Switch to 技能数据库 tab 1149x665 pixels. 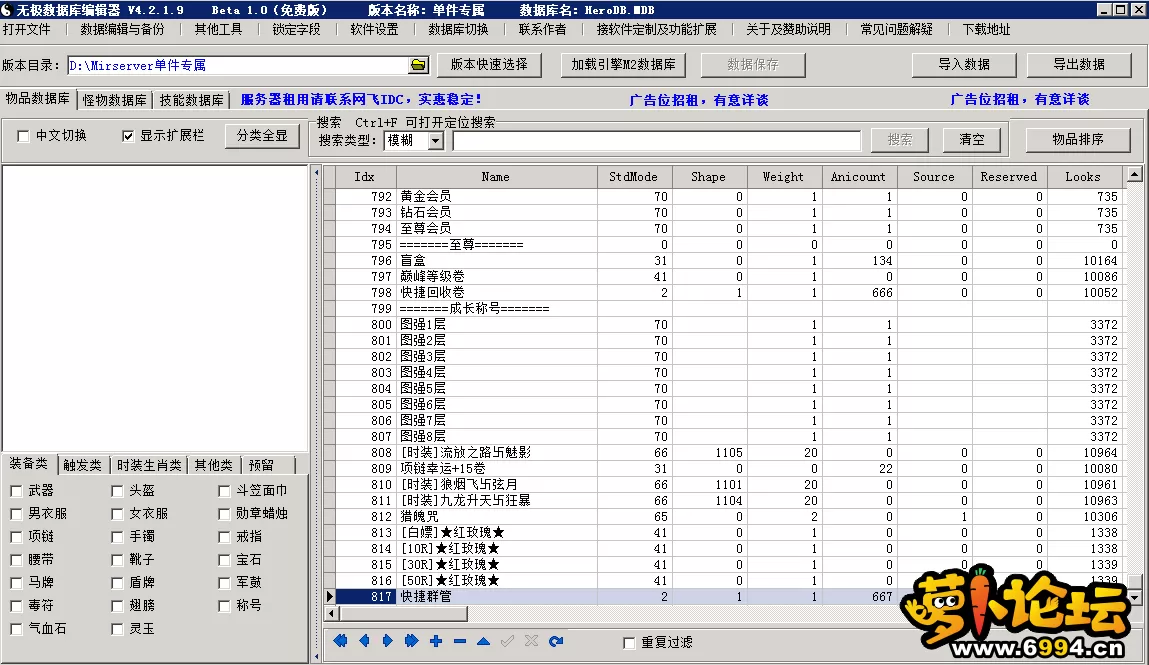[191, 100]
